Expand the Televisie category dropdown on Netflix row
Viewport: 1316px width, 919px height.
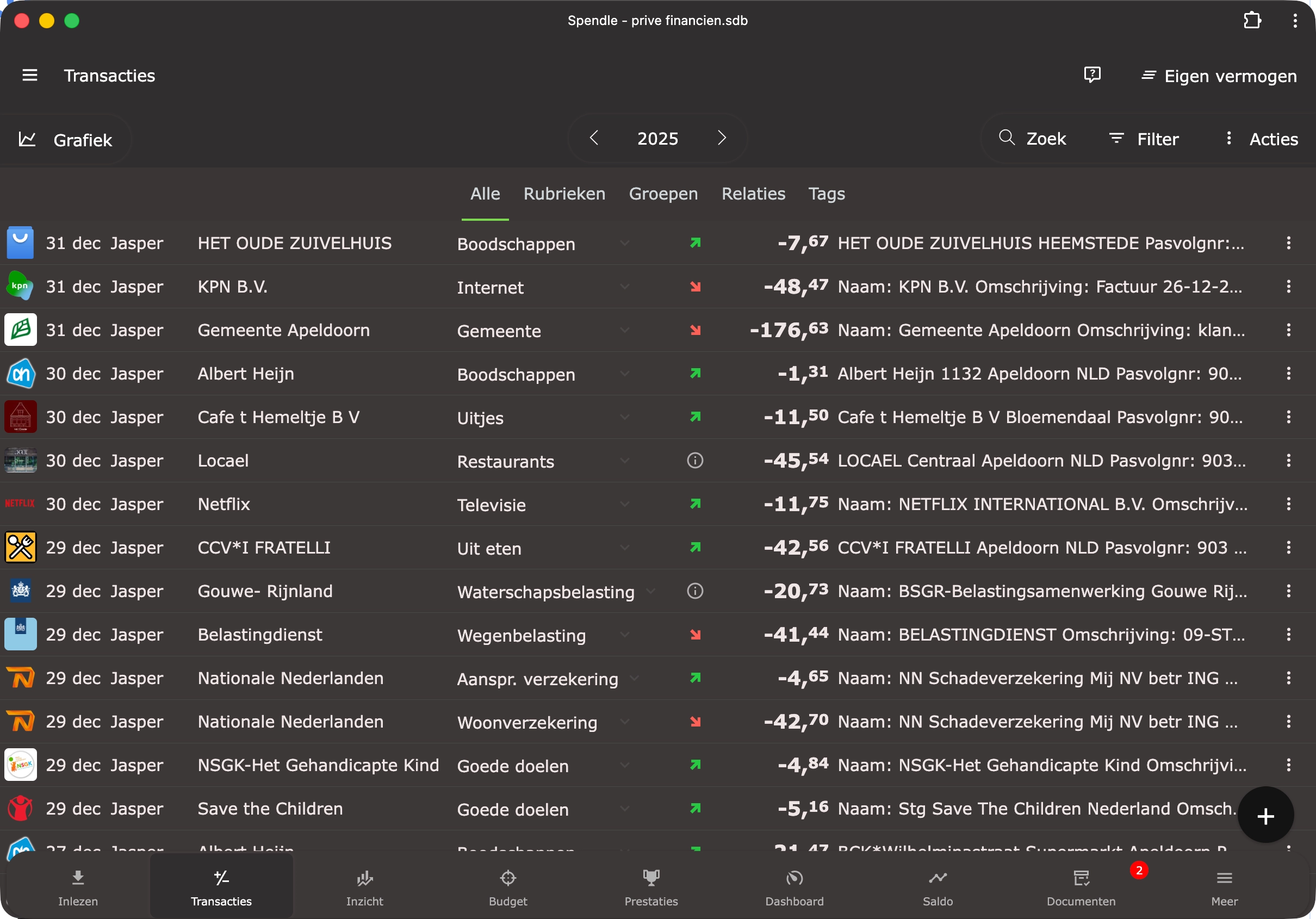(625, 505)
